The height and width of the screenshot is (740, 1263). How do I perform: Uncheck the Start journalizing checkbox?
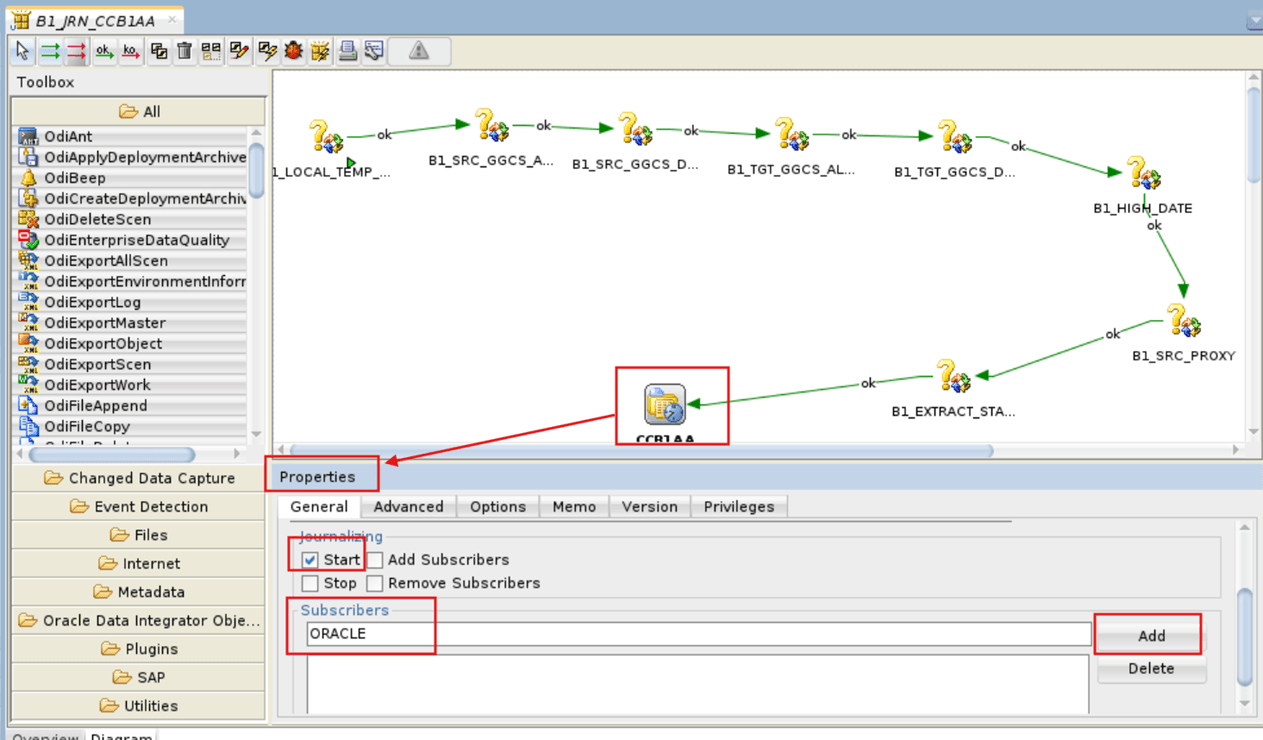pyautogui.click(x=310, y=560)
